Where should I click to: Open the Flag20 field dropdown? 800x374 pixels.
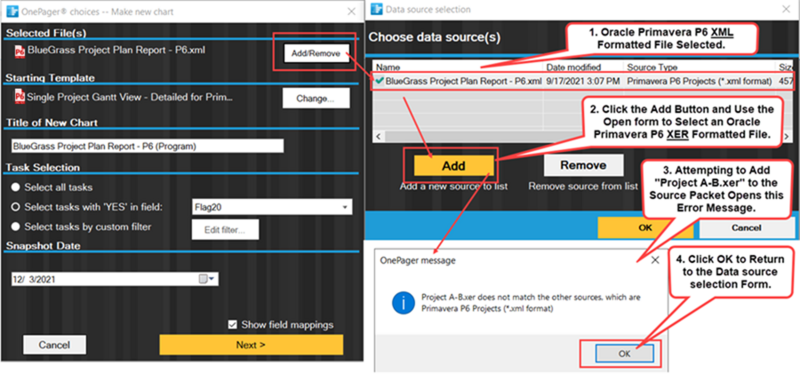click(x=345, y=207)
